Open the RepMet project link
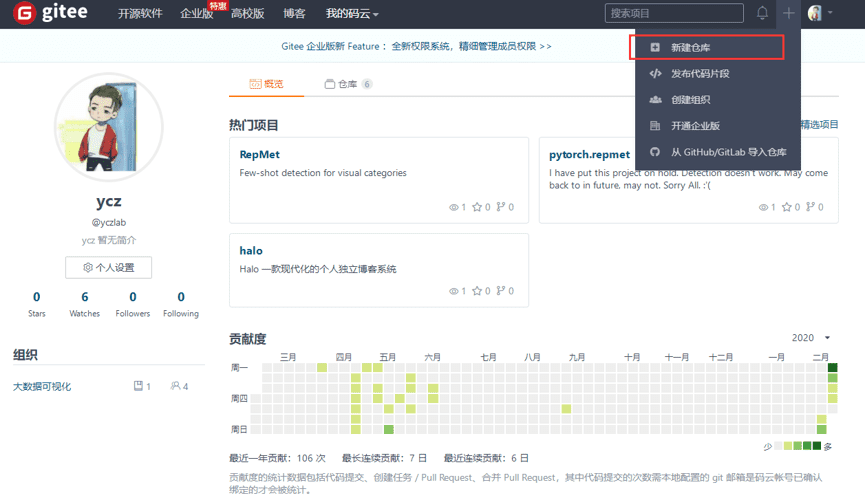The width and height of the screenshot is (865, 500). pyautogui.click(x=259, y=155)
